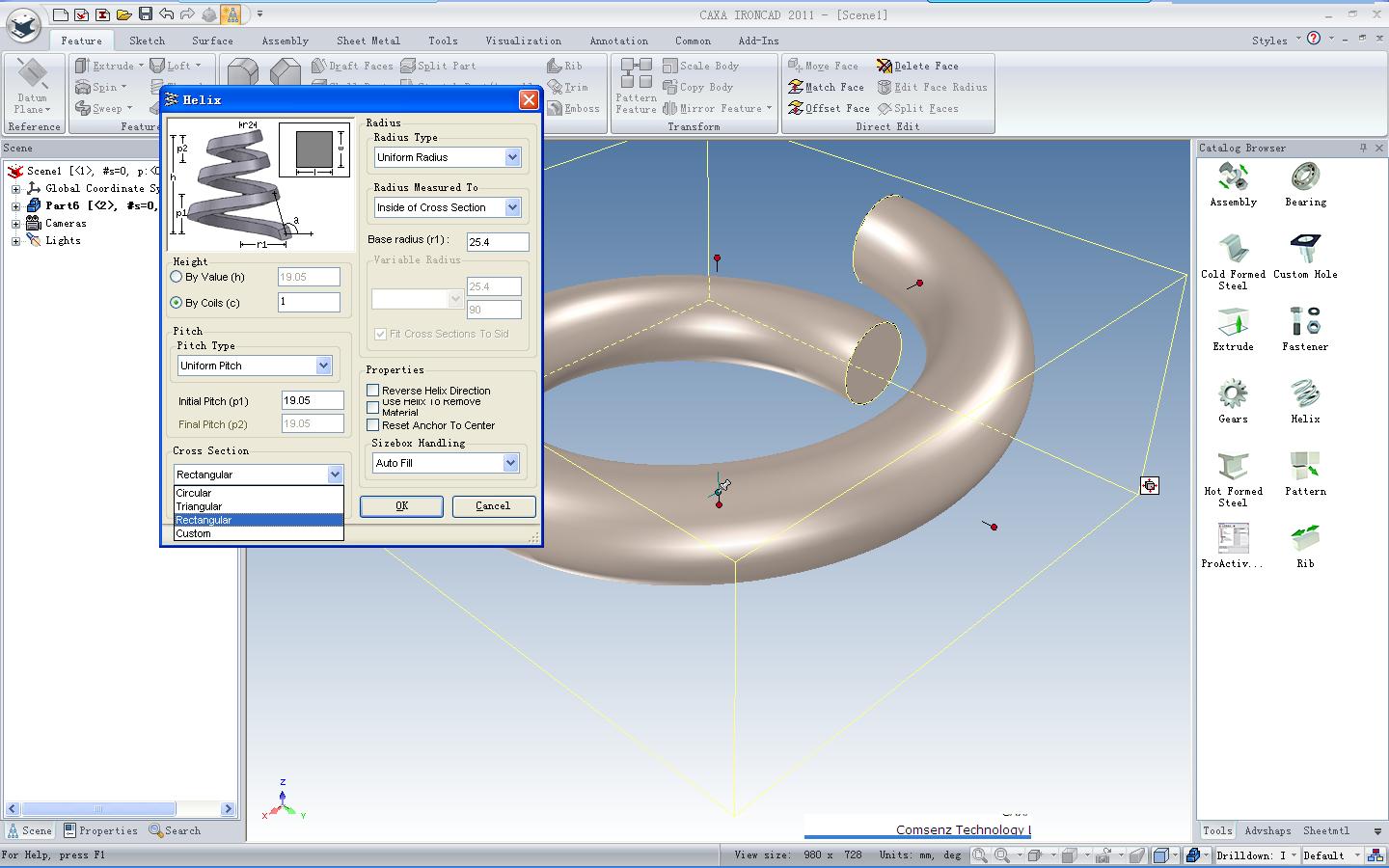Click the Rib catalog icon
Image resolution: width=1389 pixels, height=868 pixels.
point(1305,539)
